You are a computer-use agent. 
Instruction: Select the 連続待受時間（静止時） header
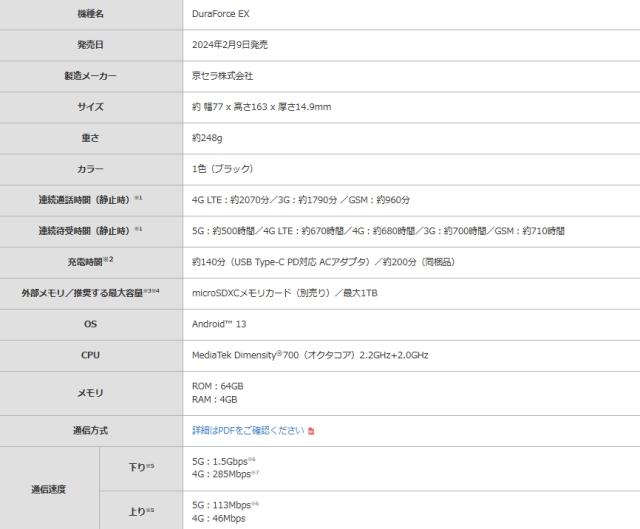pyautogui.click(x=91, y=231)
